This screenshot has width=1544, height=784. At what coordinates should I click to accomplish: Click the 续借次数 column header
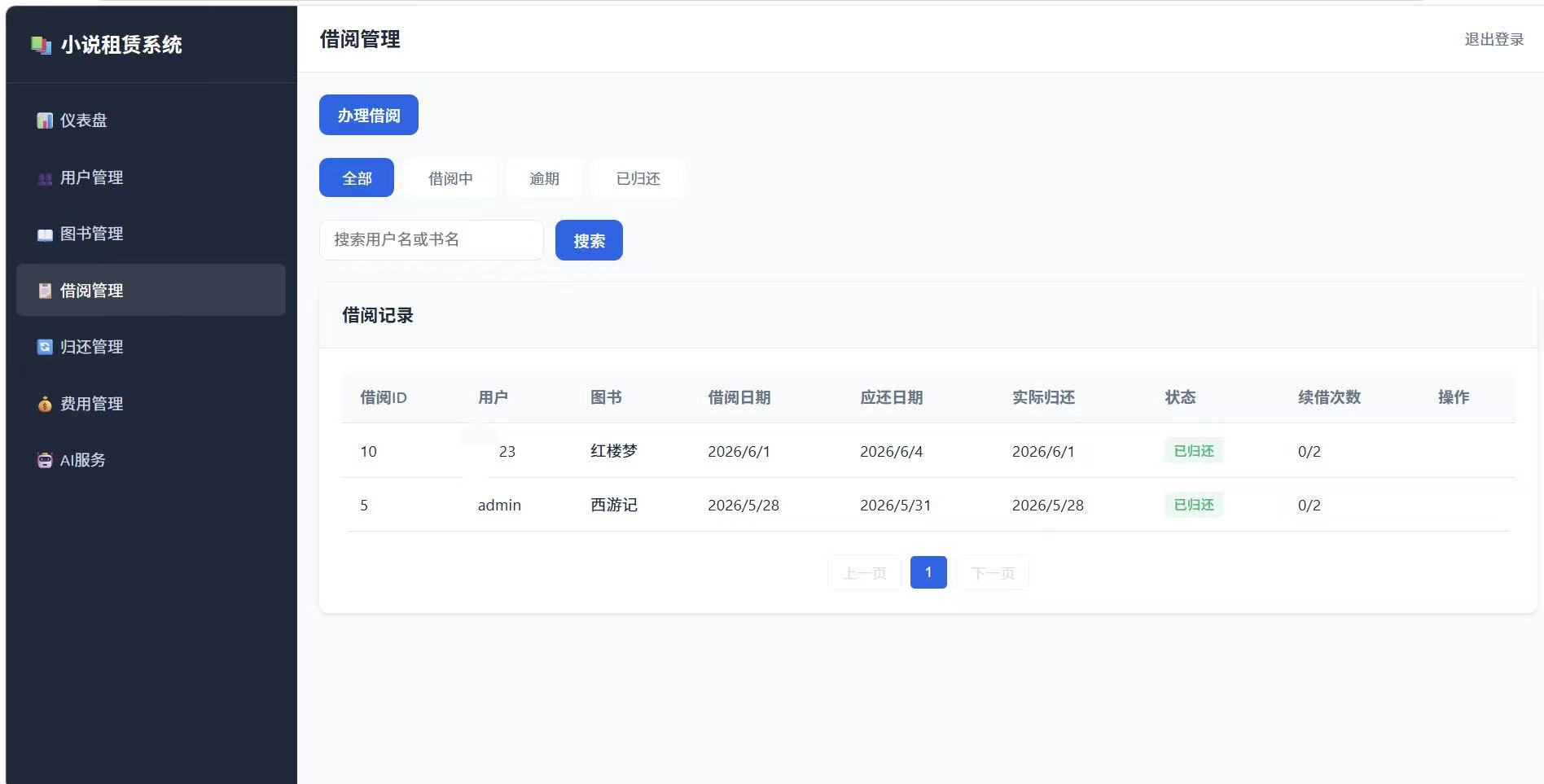click(1330, 397)
